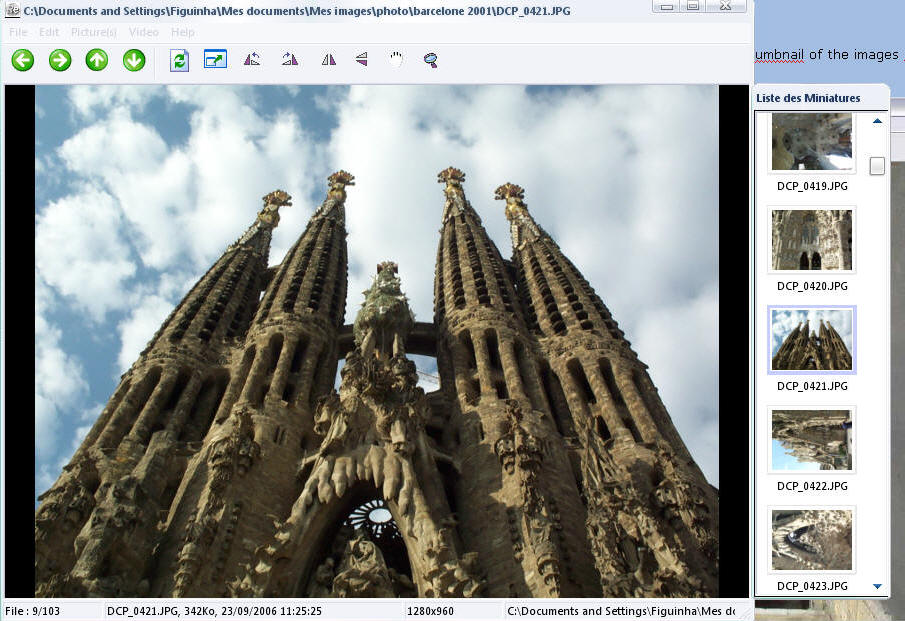The width and height of the screenshot is (905, 621).
Task: Click the status bar entry showing 342Ko and date
Action: click(x=214, y=611)
